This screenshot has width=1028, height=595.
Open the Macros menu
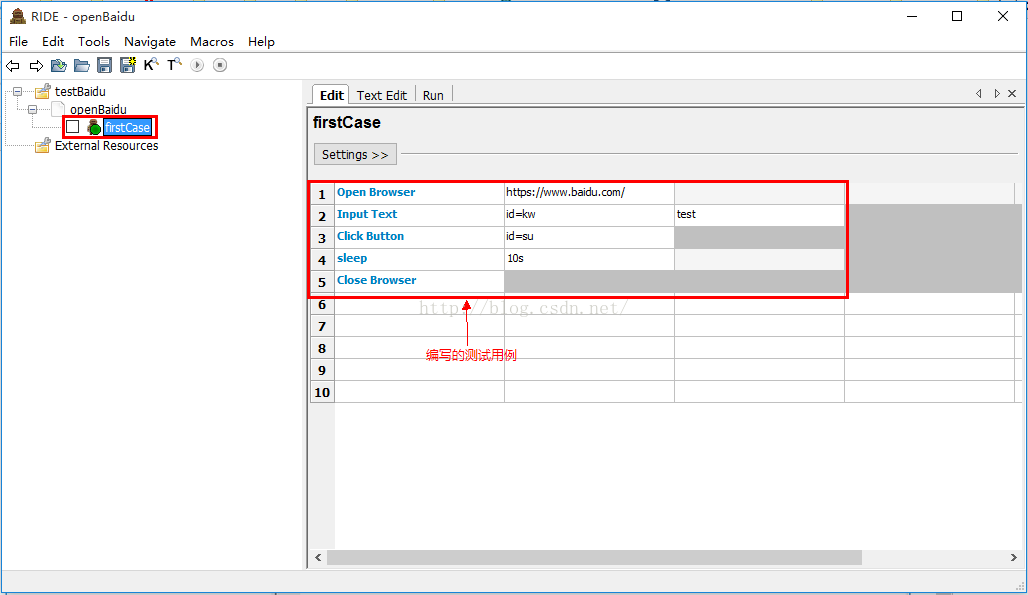[212, 41]
